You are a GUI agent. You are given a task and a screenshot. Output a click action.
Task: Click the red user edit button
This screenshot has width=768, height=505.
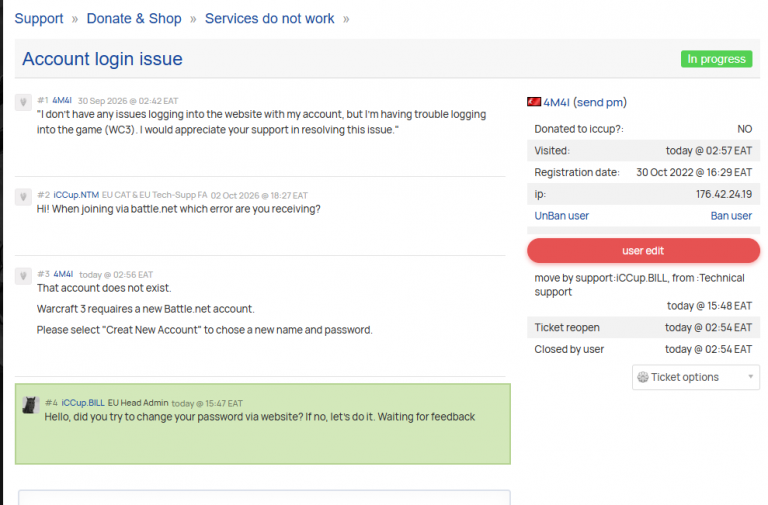click(x=643, y=251)
